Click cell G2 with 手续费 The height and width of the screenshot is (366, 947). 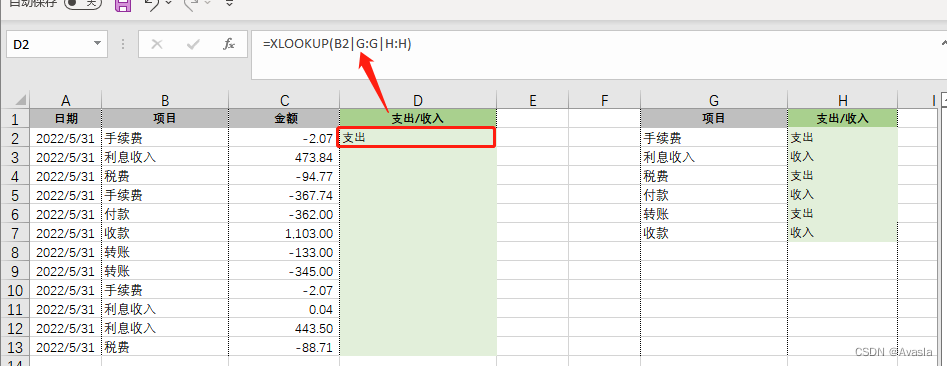pyautogui.click(x=714, y=138)
